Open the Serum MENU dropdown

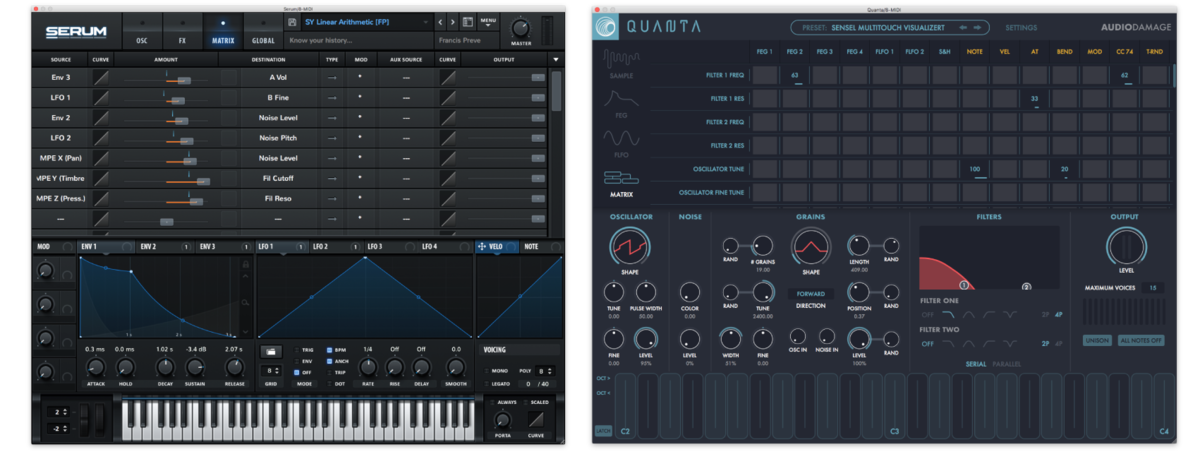[x=488, y=22]
